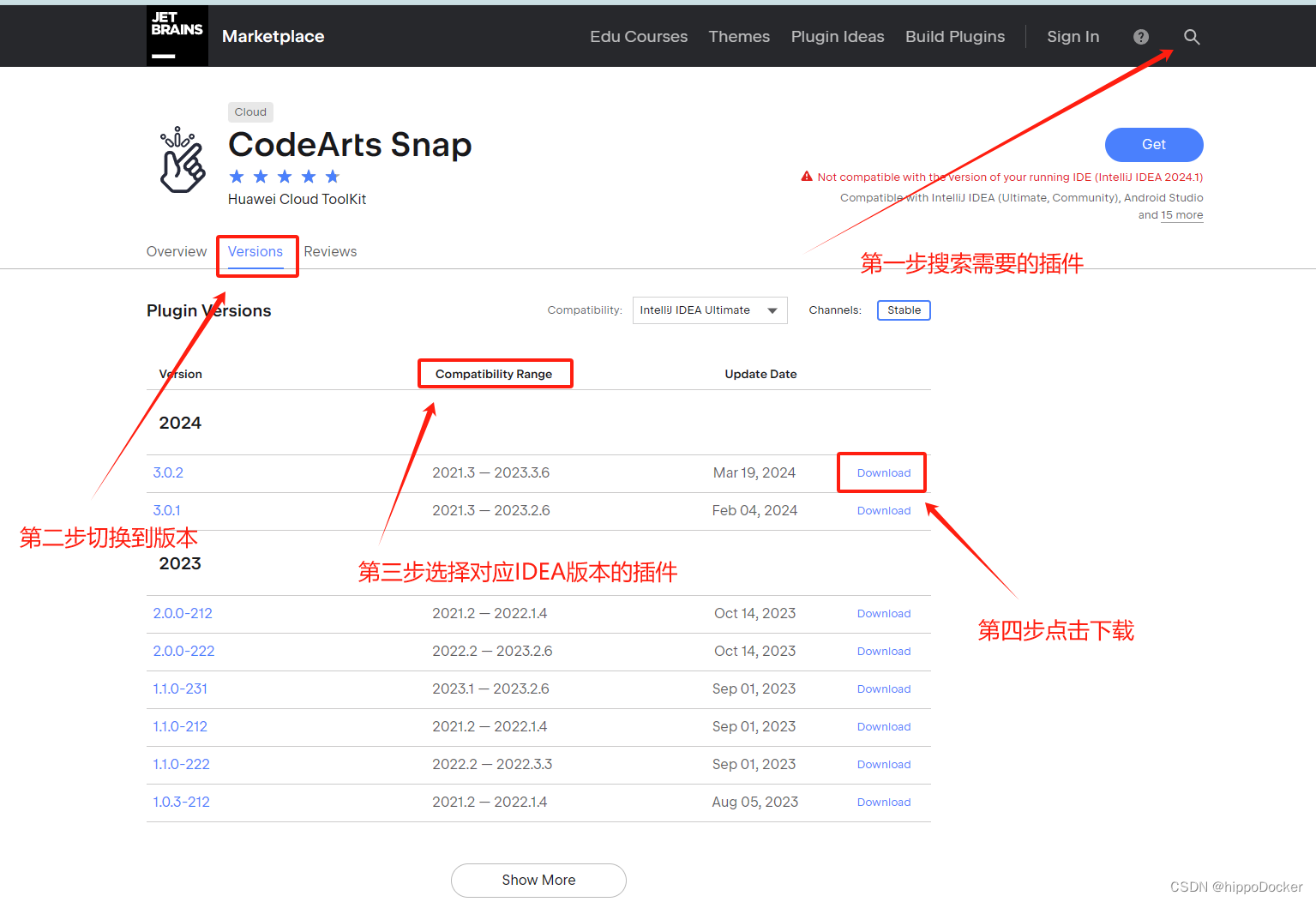Click the 'Feb 04, 2024' date cell

click(754, 510)
